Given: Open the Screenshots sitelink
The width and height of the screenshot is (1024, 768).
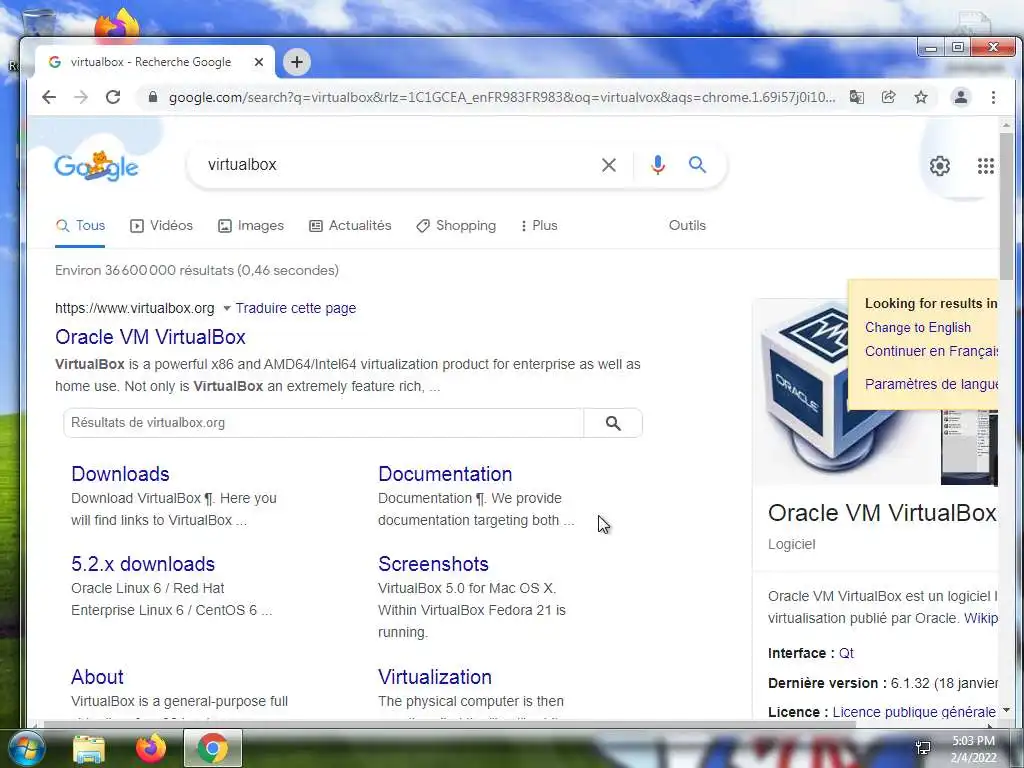Looking at the screenshot, I should 433,564.
